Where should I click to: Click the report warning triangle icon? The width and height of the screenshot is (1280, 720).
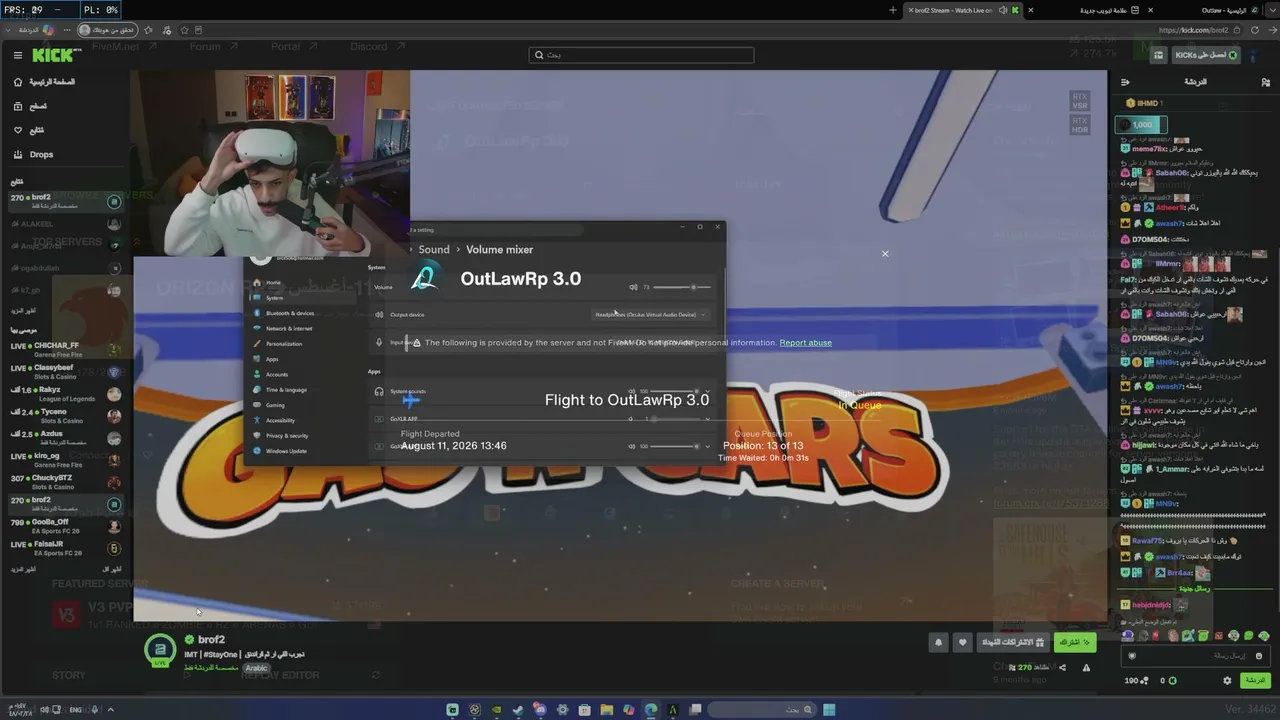[1086, 667]
